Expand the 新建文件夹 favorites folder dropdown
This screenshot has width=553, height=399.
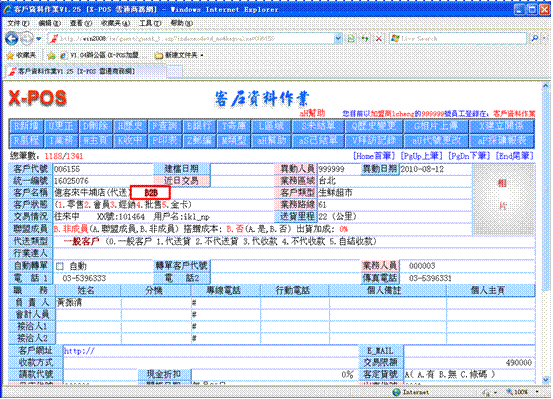point(202,55)
